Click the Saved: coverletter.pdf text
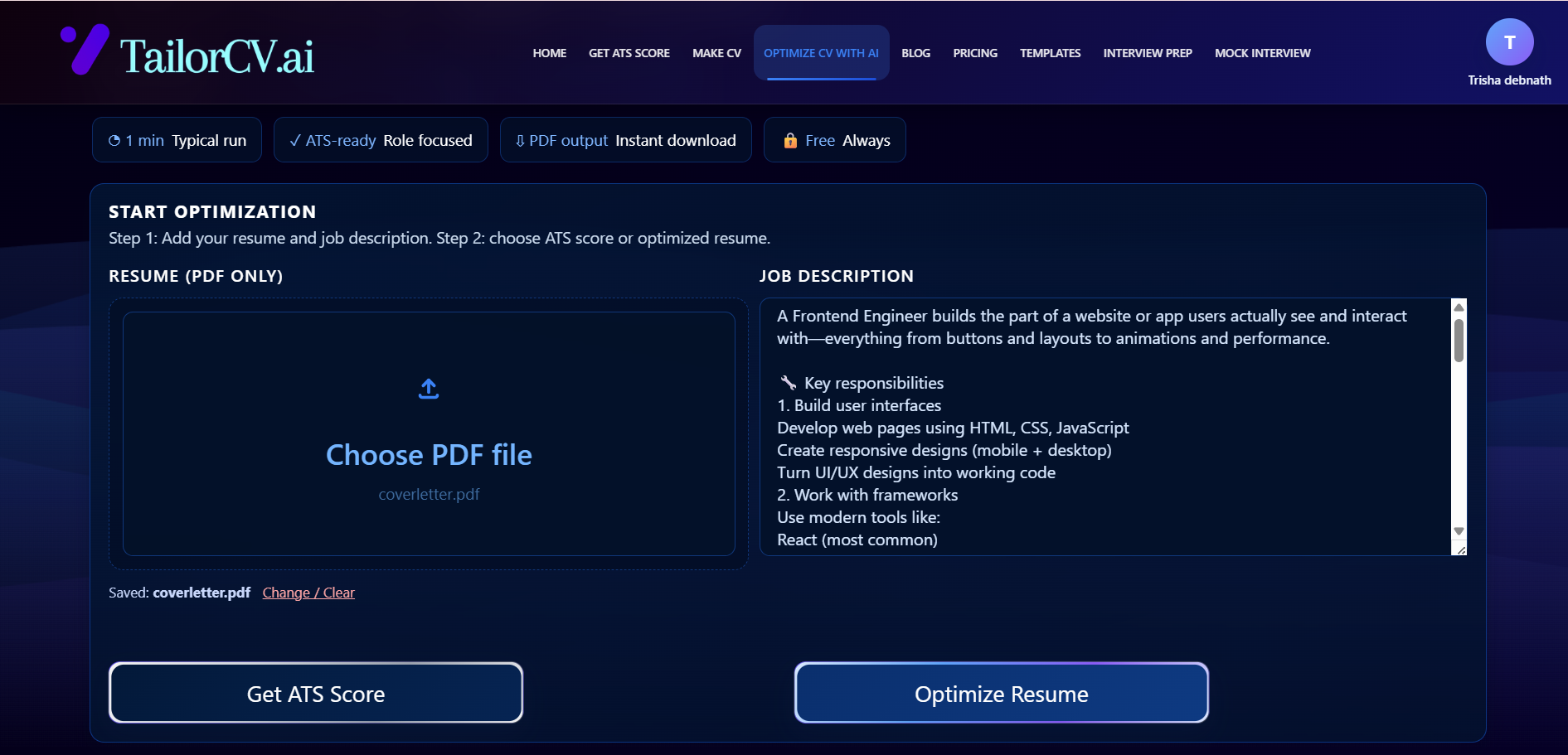 (x=179, y=593)
